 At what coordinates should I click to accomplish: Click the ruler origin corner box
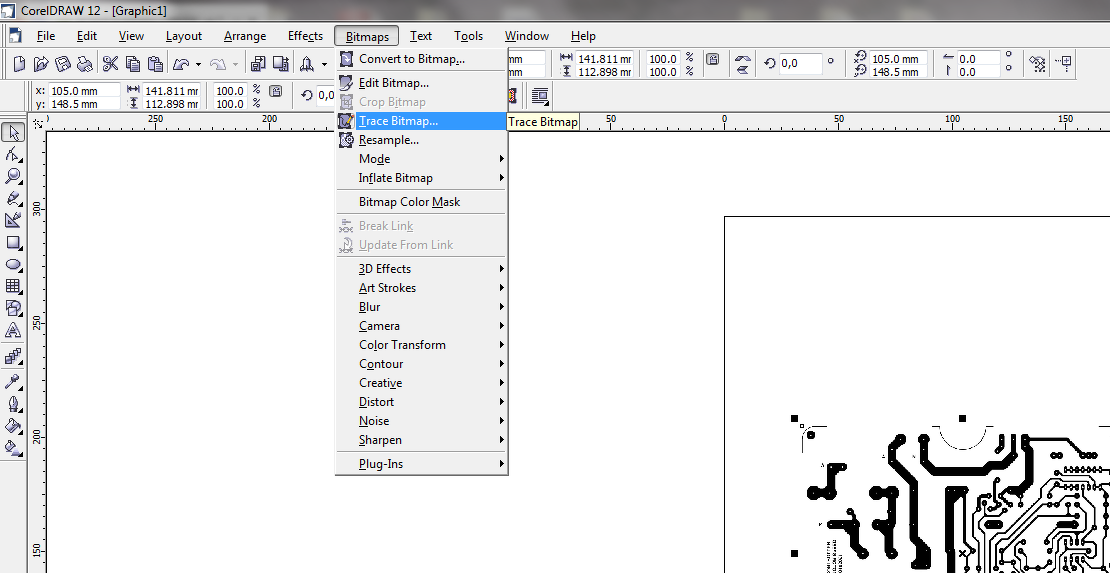pos(39,123)
